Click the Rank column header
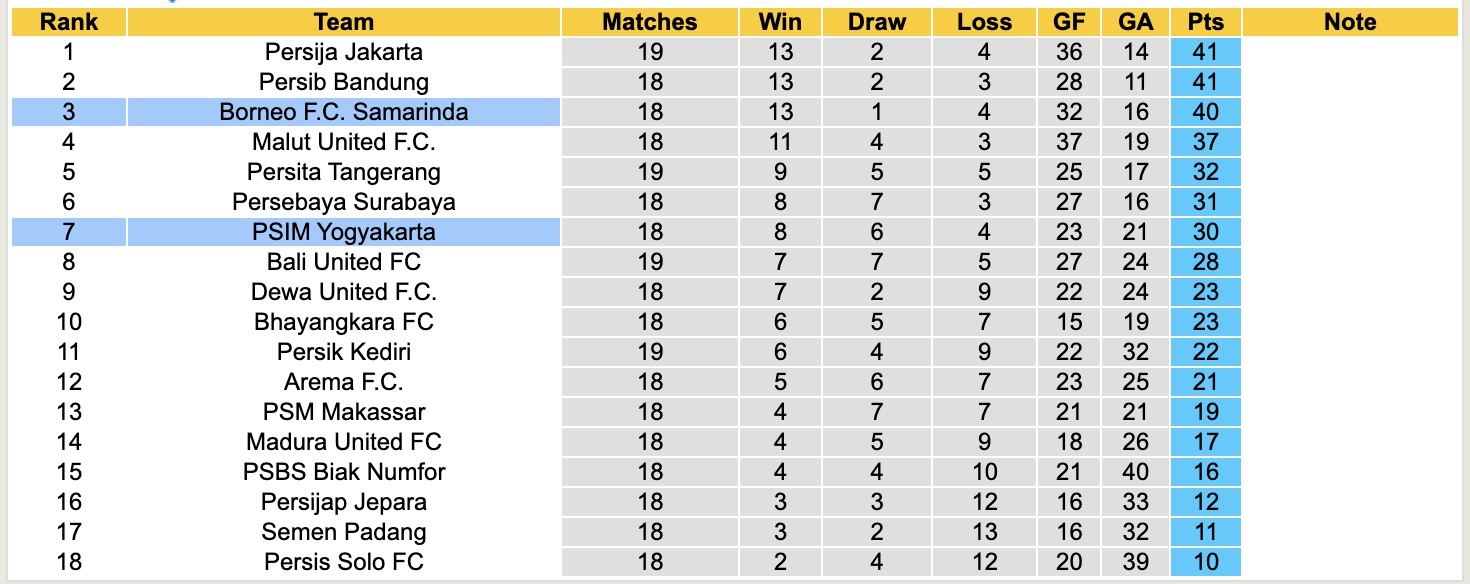The height and width of the screenshot is (584, 1470). (x=68, y=22)
